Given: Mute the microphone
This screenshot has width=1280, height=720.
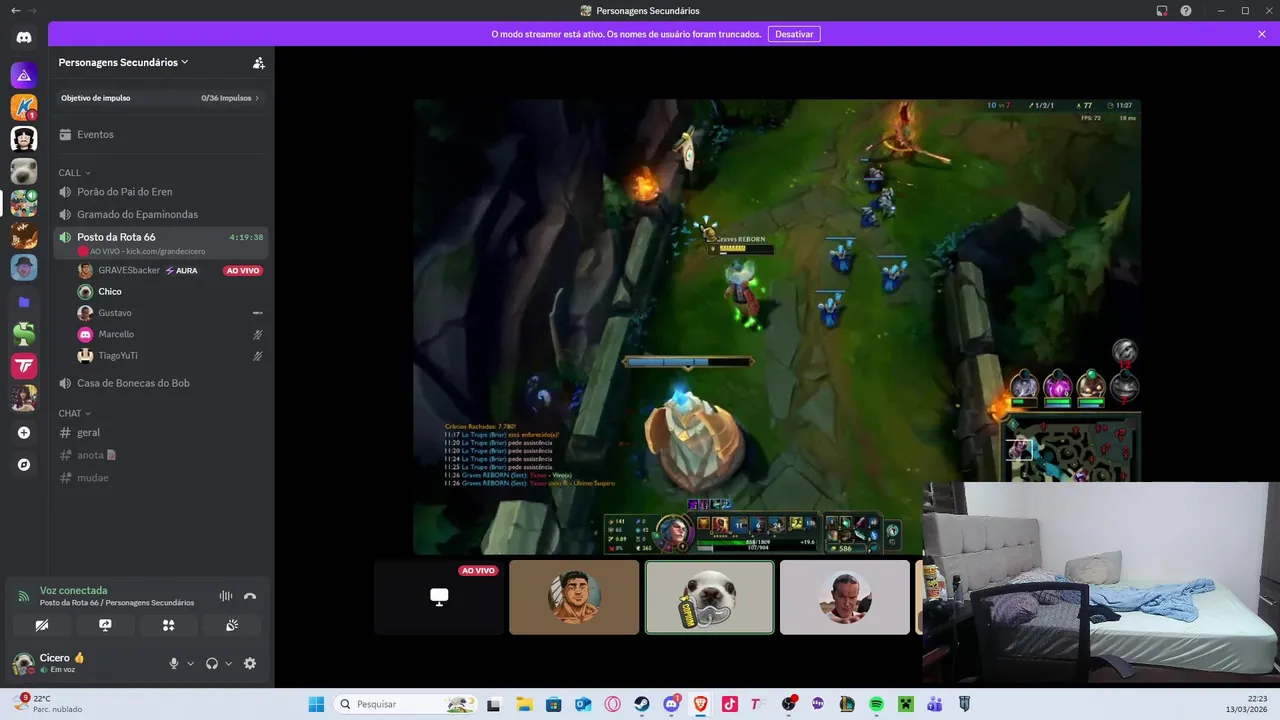Looking at the screenshot, I should pos(174,663).
